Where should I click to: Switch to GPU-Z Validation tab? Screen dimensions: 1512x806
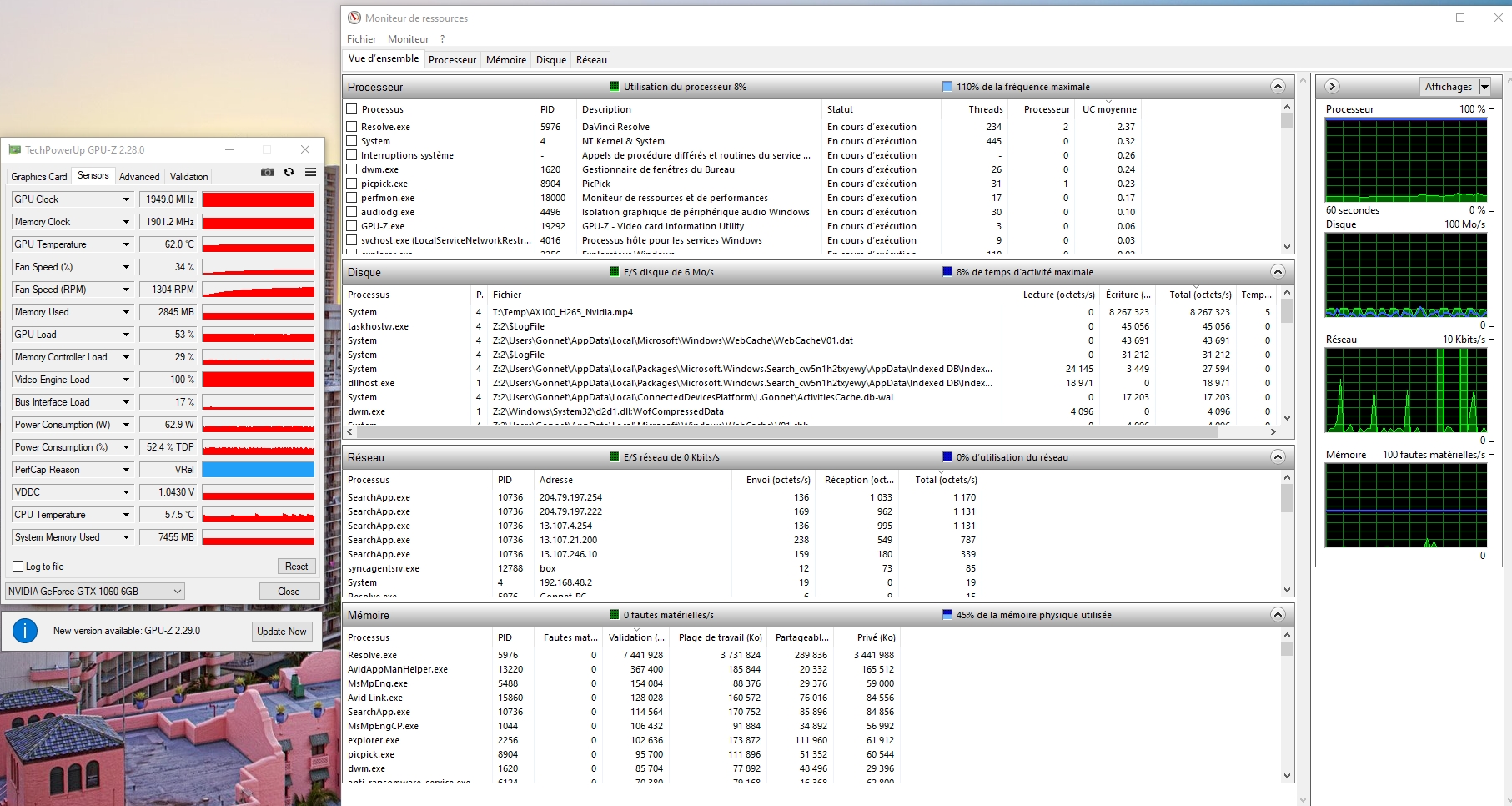[x=189, y=177]
